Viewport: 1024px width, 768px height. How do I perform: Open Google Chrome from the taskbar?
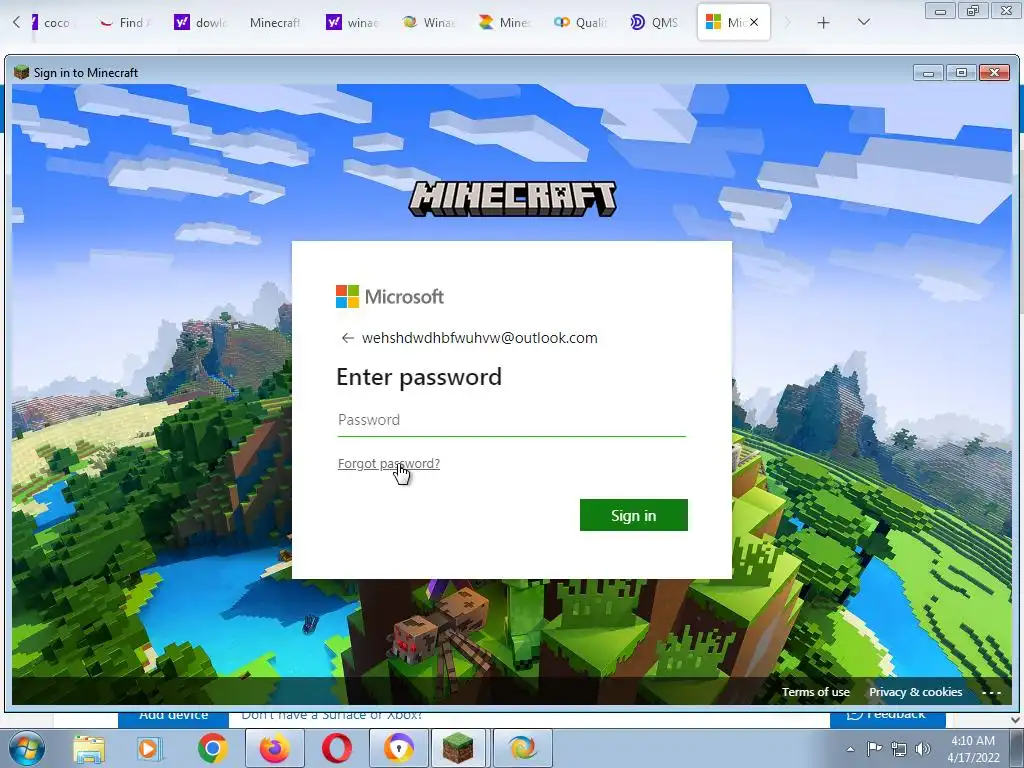click(213, 748)
